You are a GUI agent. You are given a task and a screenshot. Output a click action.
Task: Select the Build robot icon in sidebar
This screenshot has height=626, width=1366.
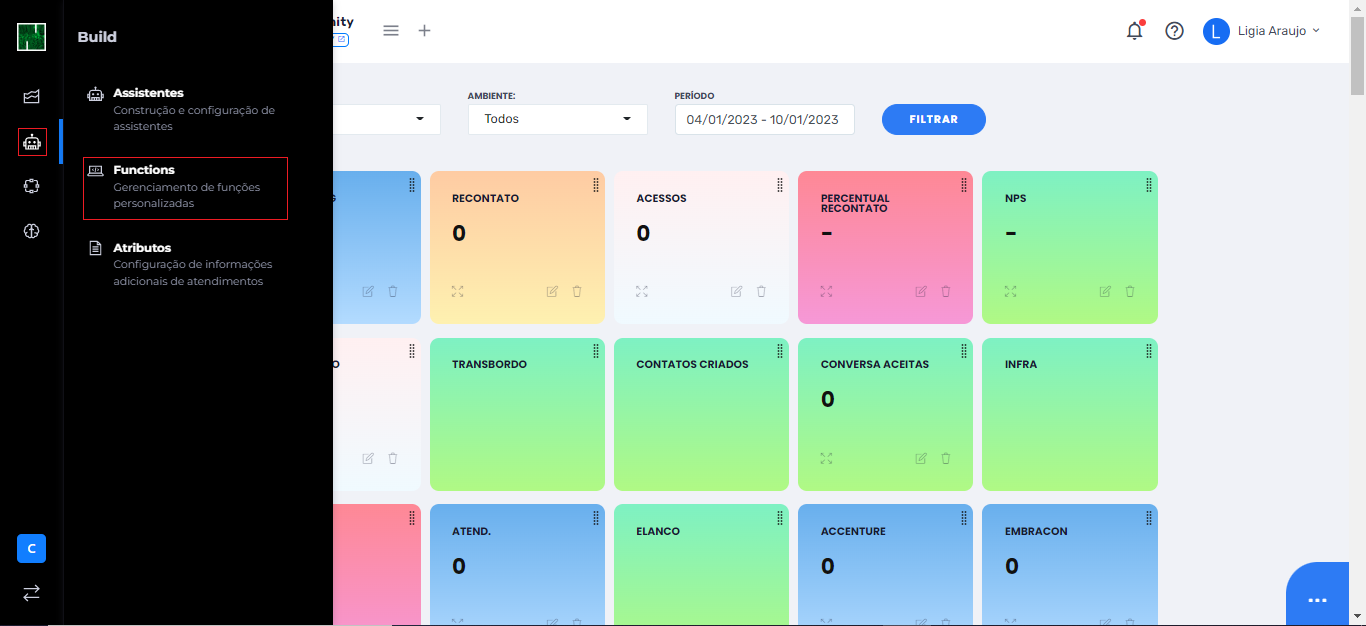[32, 142]
